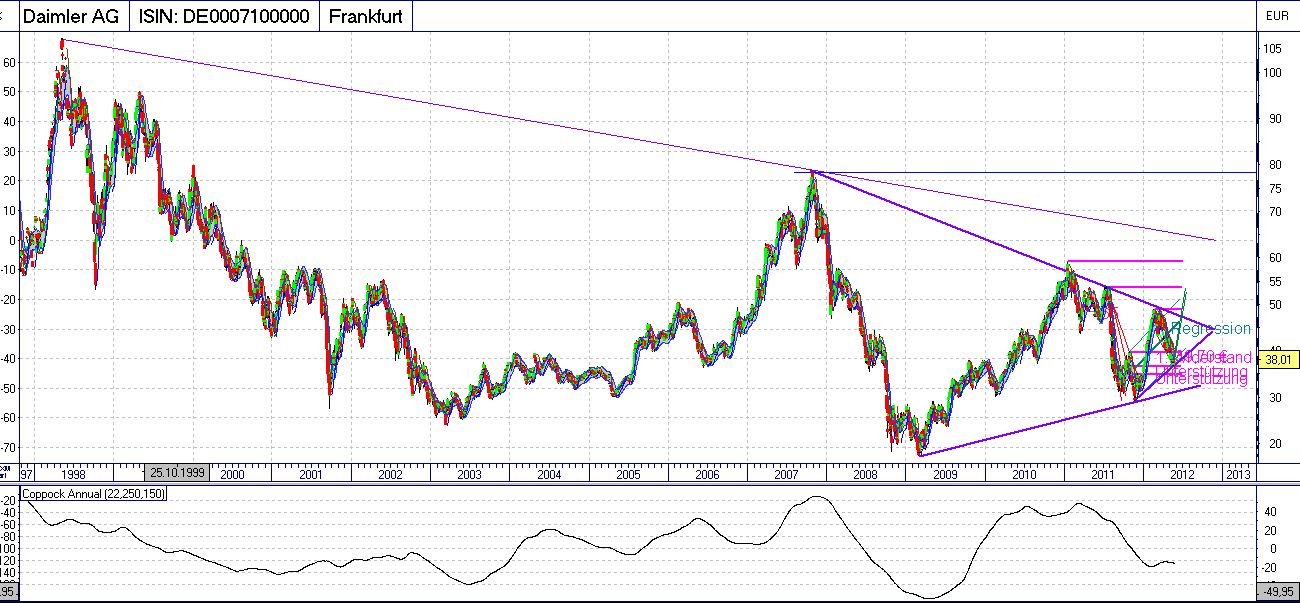Viewport: 1300px width, 603px height.
Task: Click the '55' value on right price scale
Action: (x=1273, y=281)
